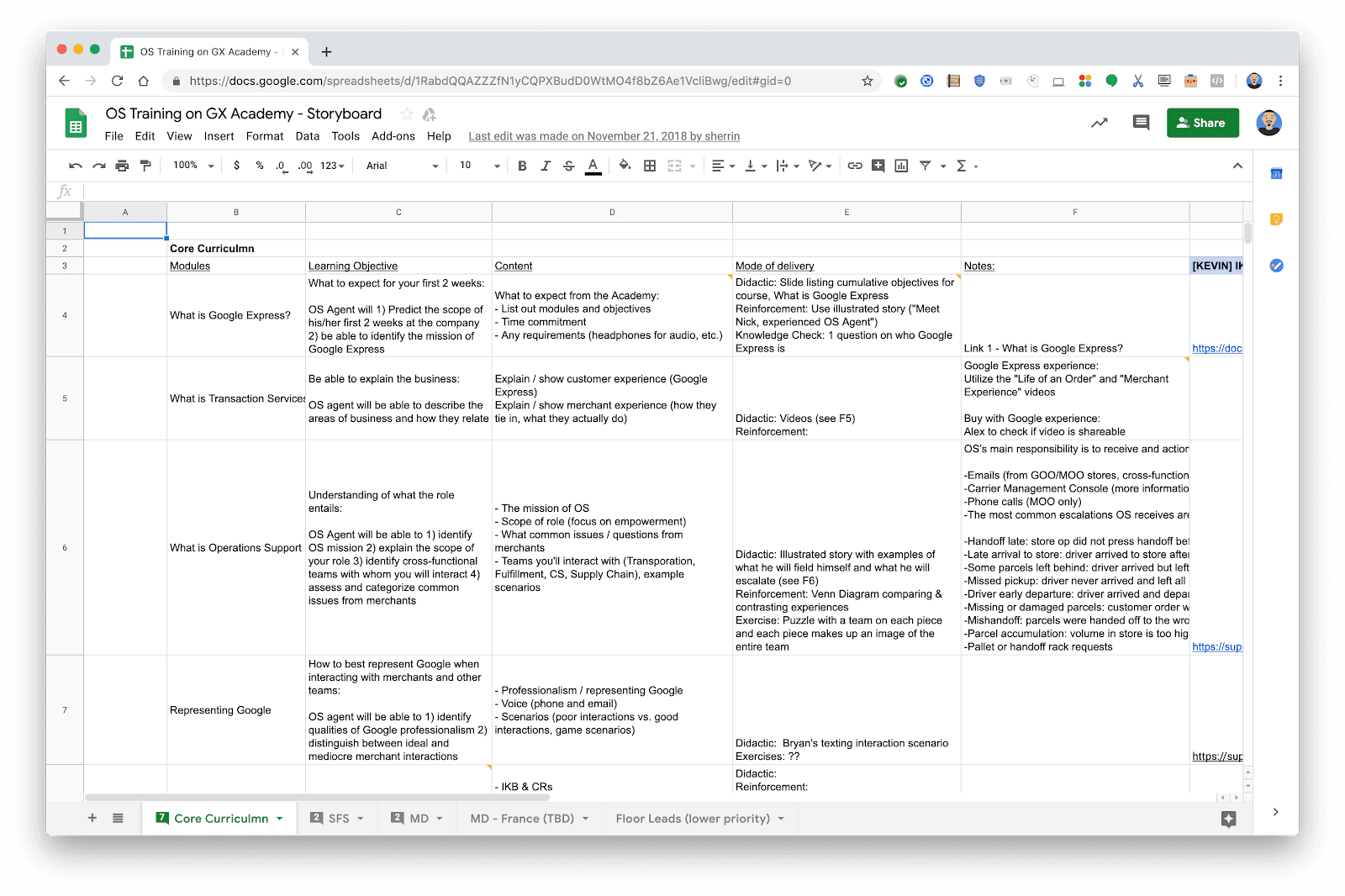Insert a chart from the toolbar
Screen dimensions: 1345x896
[x=901, y=166]
